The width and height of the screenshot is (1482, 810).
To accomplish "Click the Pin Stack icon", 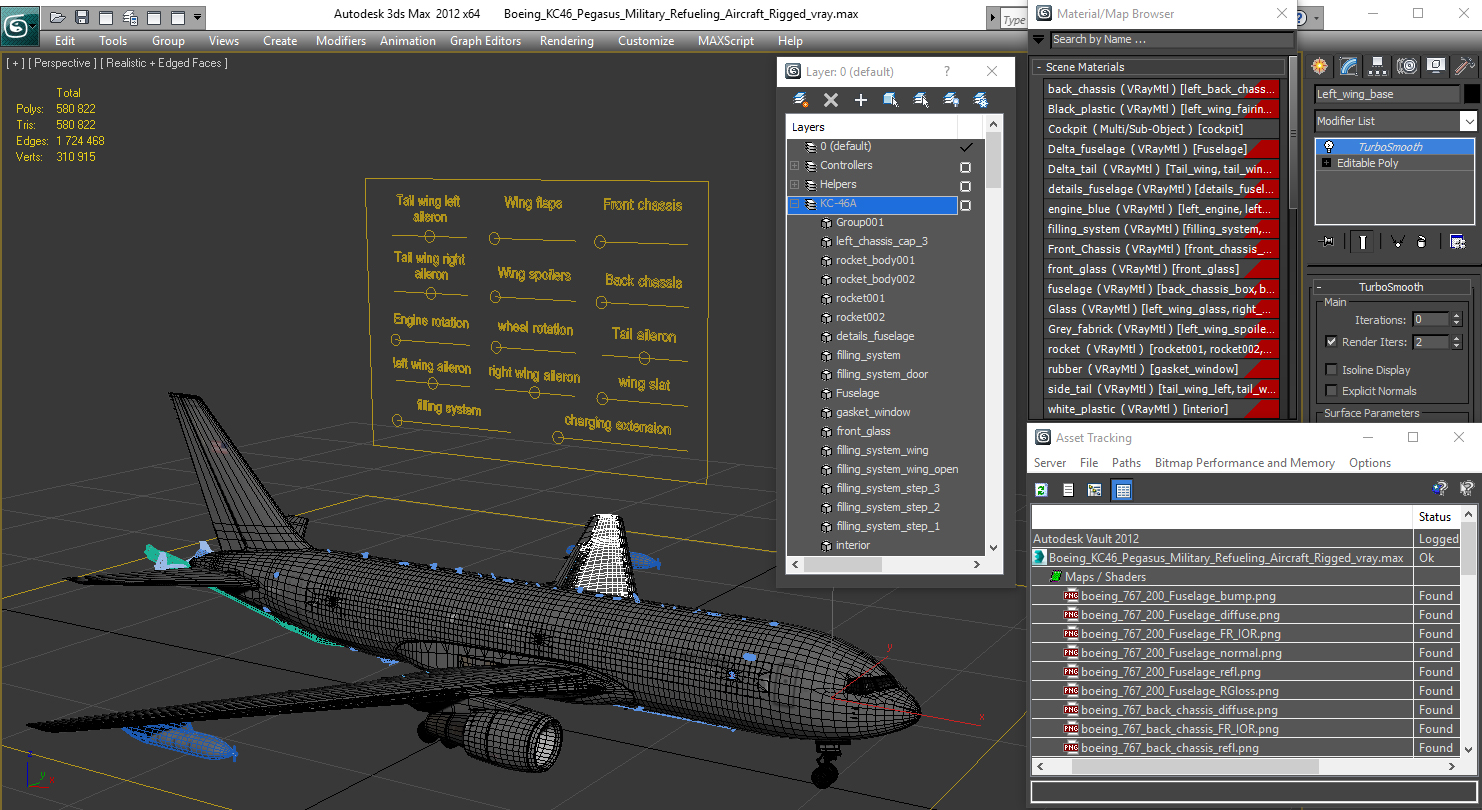I will pyautogui.click(x=1328, y=241).
